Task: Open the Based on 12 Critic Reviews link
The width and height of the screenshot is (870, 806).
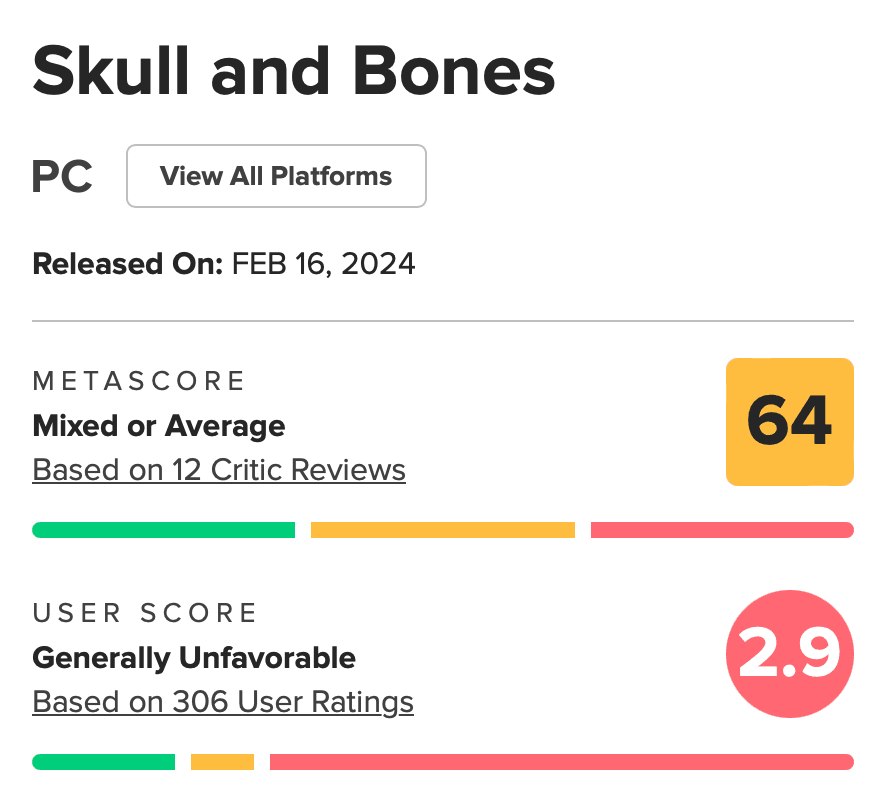Action: pos(219,469)
